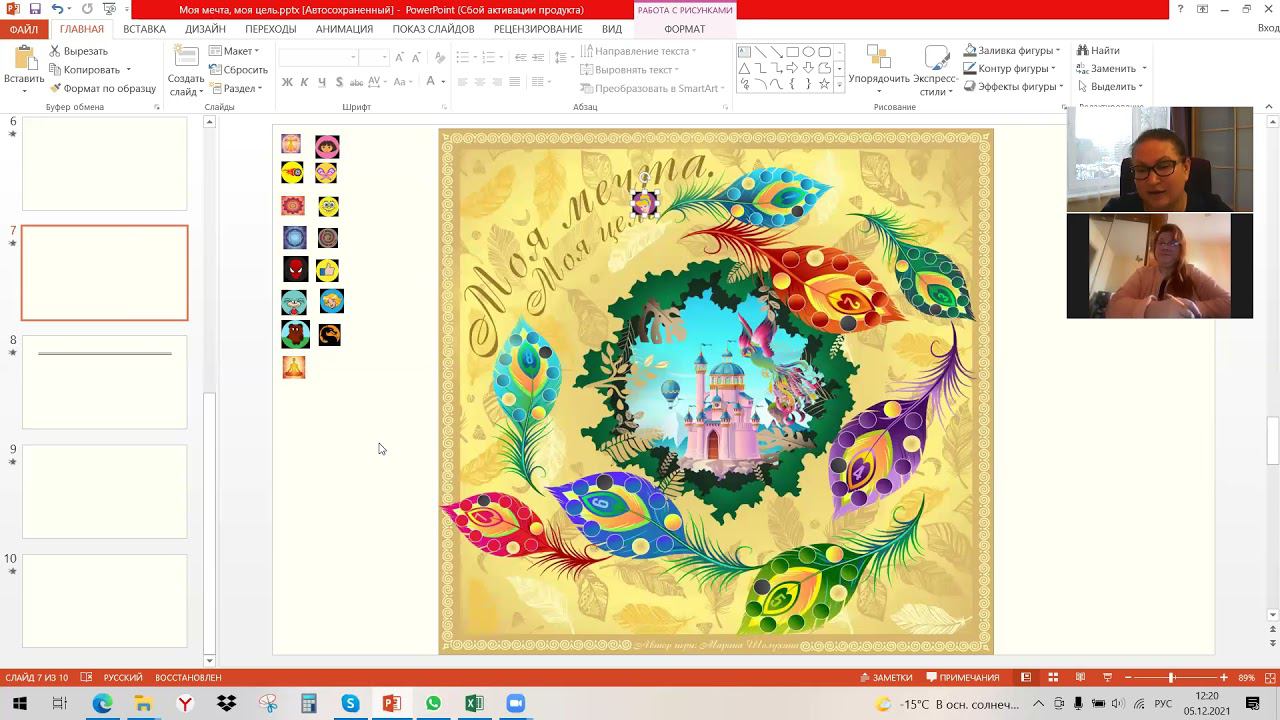
Task: Open the ФАЙЛ menu
Action: [24, 29]
